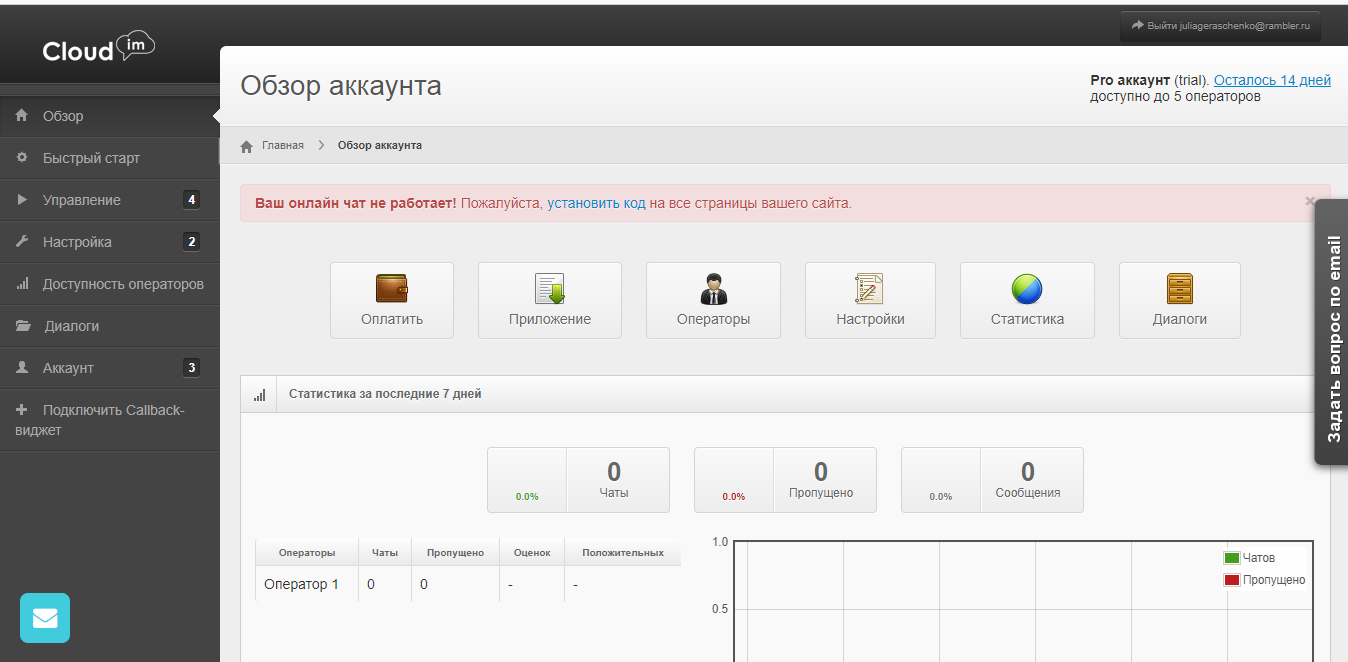Expand the Настройка sidebar menu

[110, 242]
